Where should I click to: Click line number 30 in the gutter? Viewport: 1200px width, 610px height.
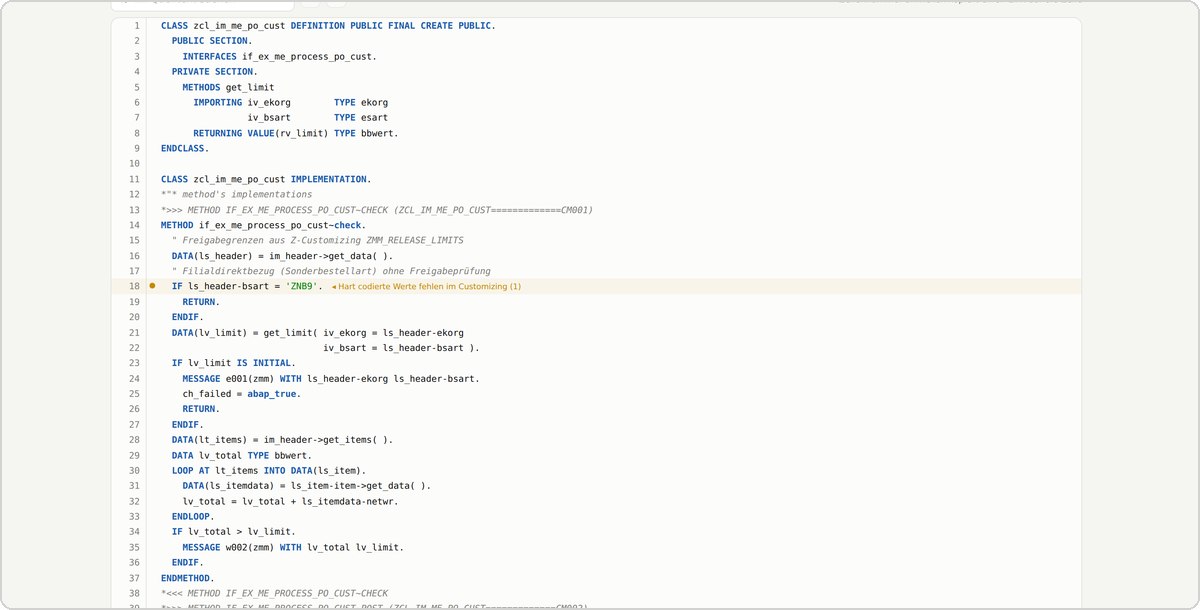coord(134,471)
